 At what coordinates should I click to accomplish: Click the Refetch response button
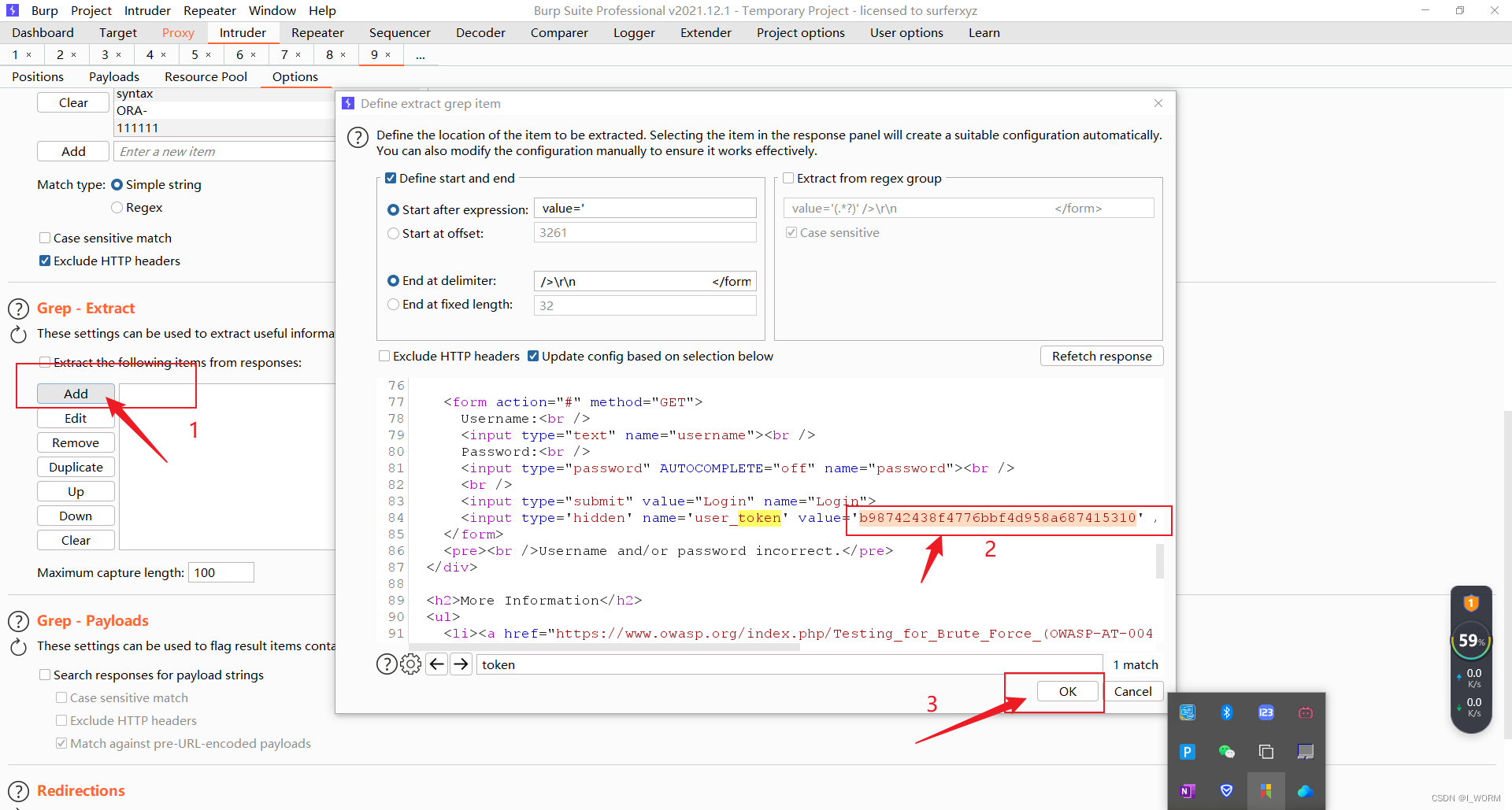point(1102,357)
